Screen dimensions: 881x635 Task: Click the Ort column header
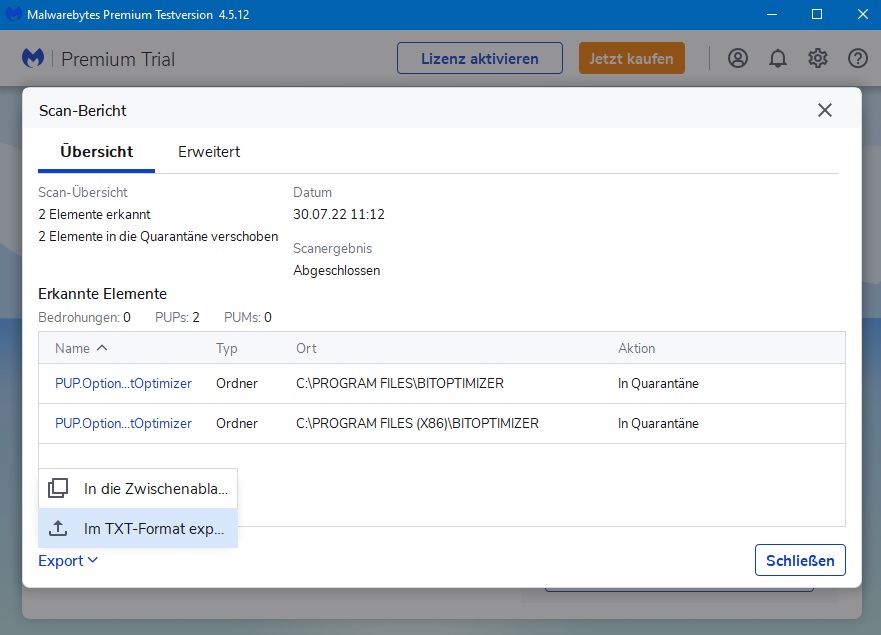(306, 348)
